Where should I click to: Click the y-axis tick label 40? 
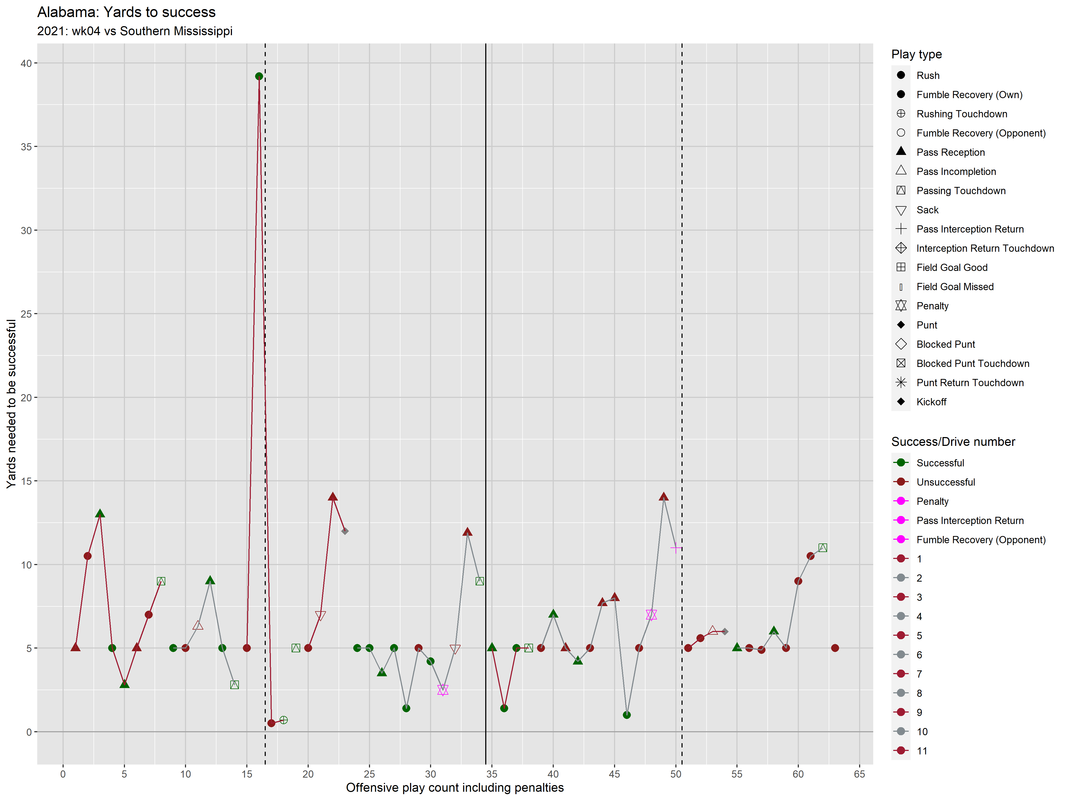coord(26,63)
